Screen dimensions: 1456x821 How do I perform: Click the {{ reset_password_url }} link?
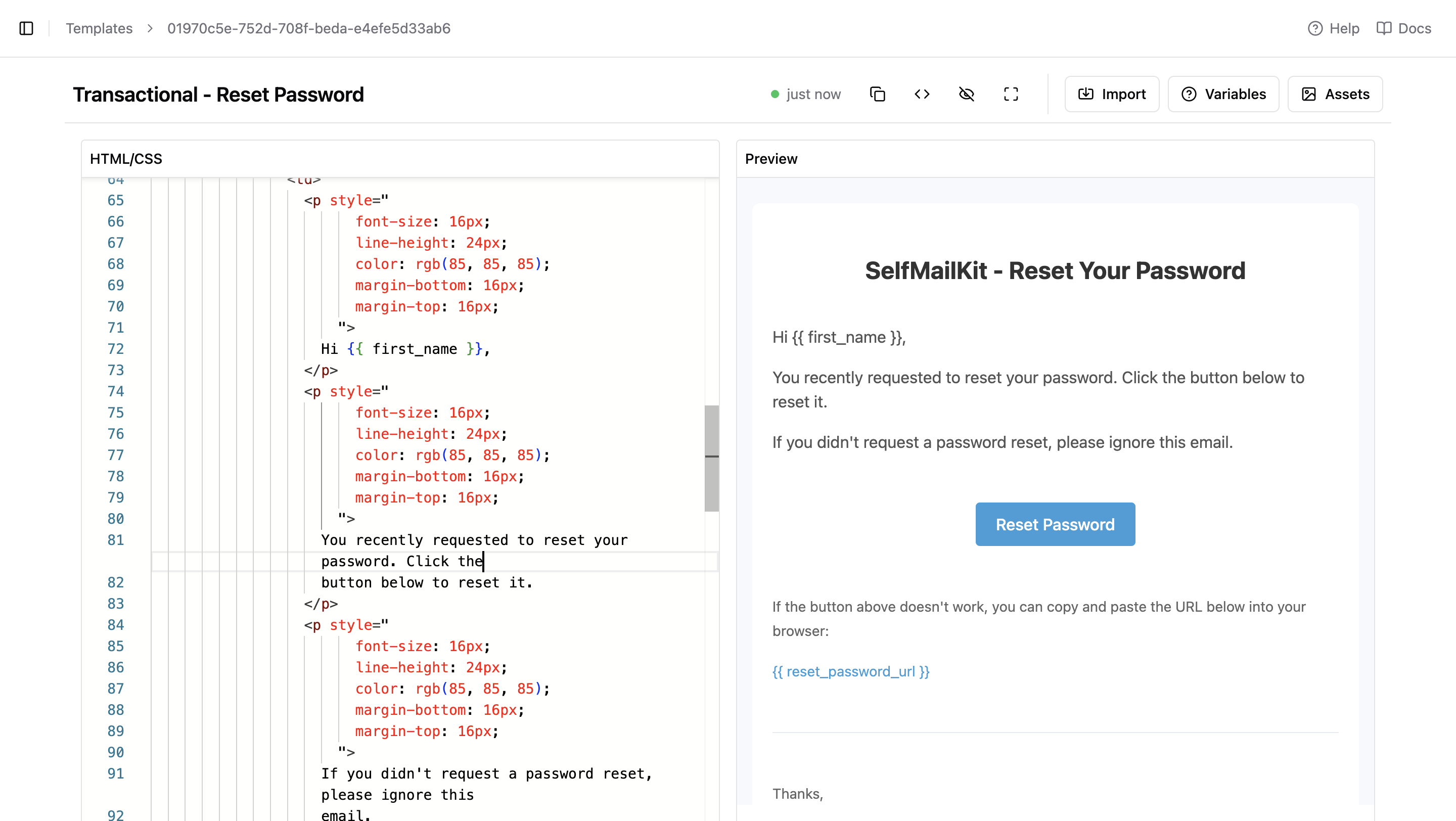pos(851,671)
